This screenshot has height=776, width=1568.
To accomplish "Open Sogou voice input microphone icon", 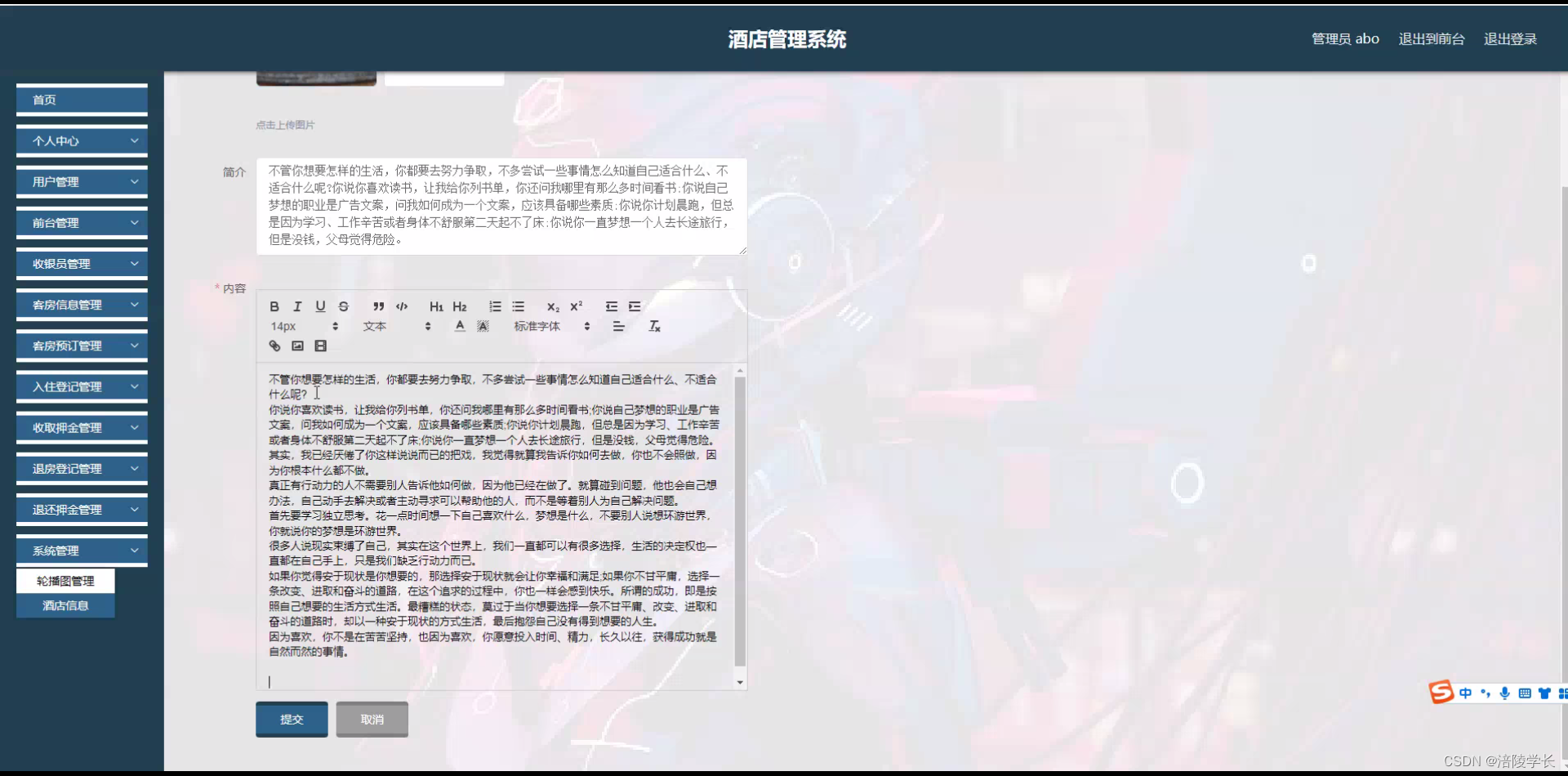I will pos(1505,693).
